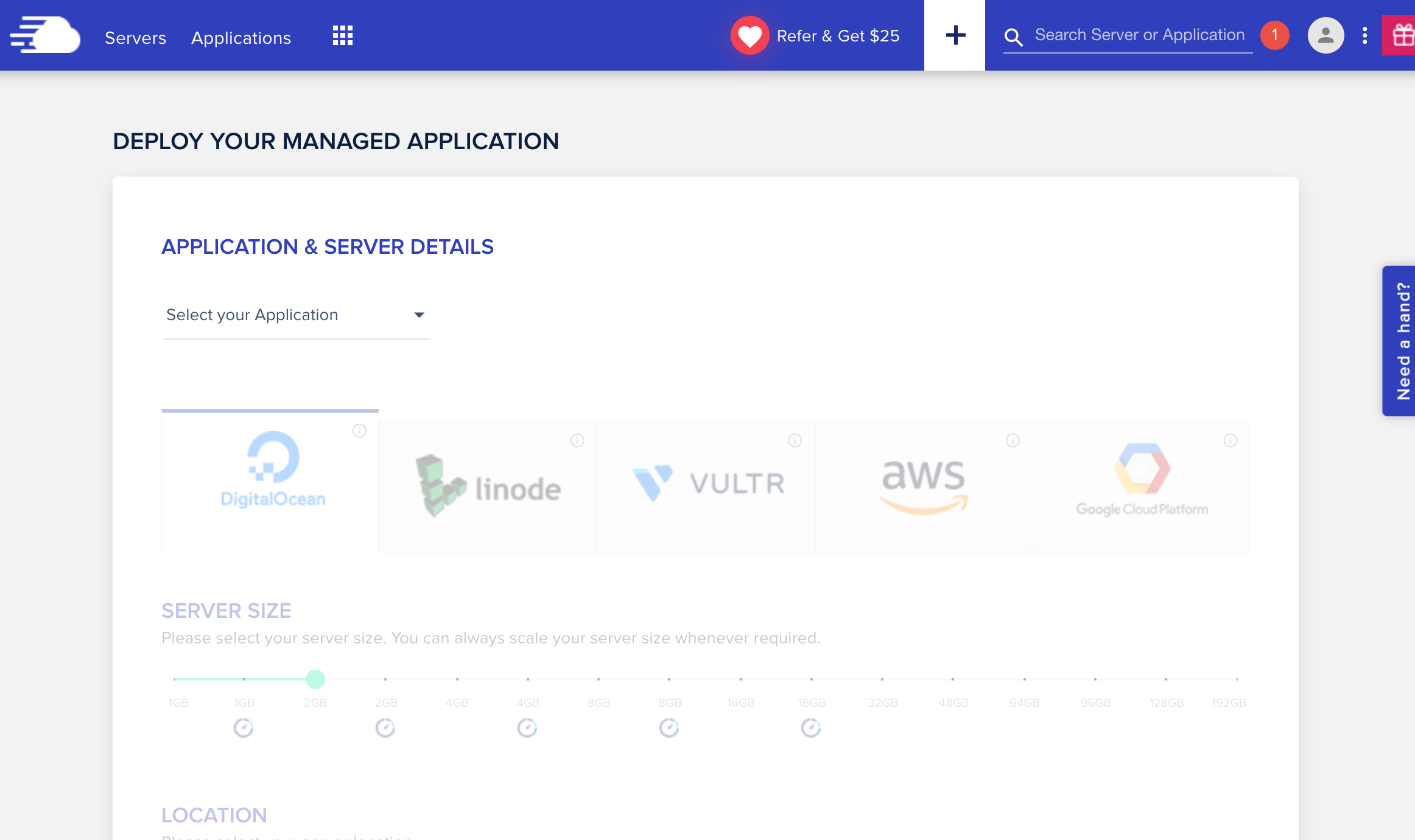Image resolution: width=1415 pixels, height=840 pixels.
Task: Set server size slider to 32GB
Action: coord(882,679)
